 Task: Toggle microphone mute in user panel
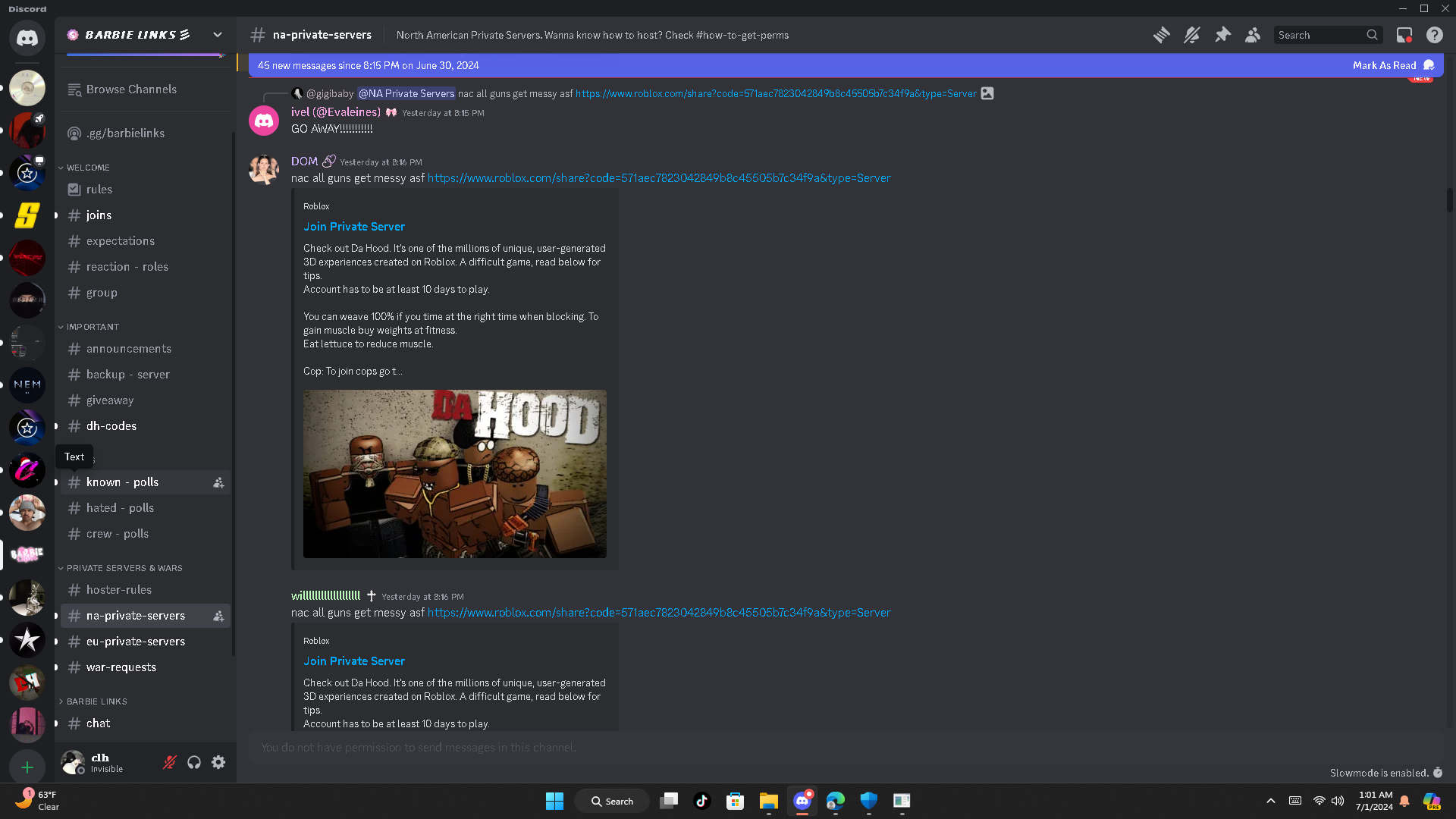[x=170, y=762]
